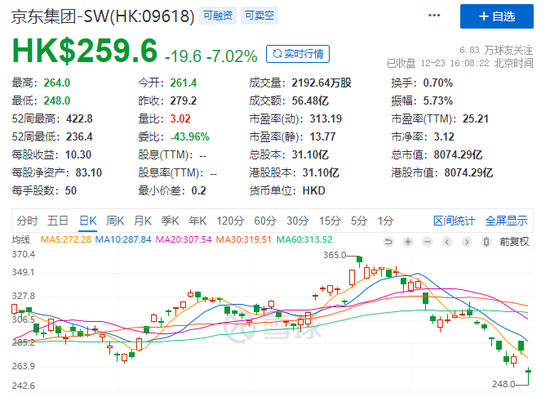550x393 pixels.
Task: Select the 周K weekly chart tab
Action: click(x=115, y=221)
